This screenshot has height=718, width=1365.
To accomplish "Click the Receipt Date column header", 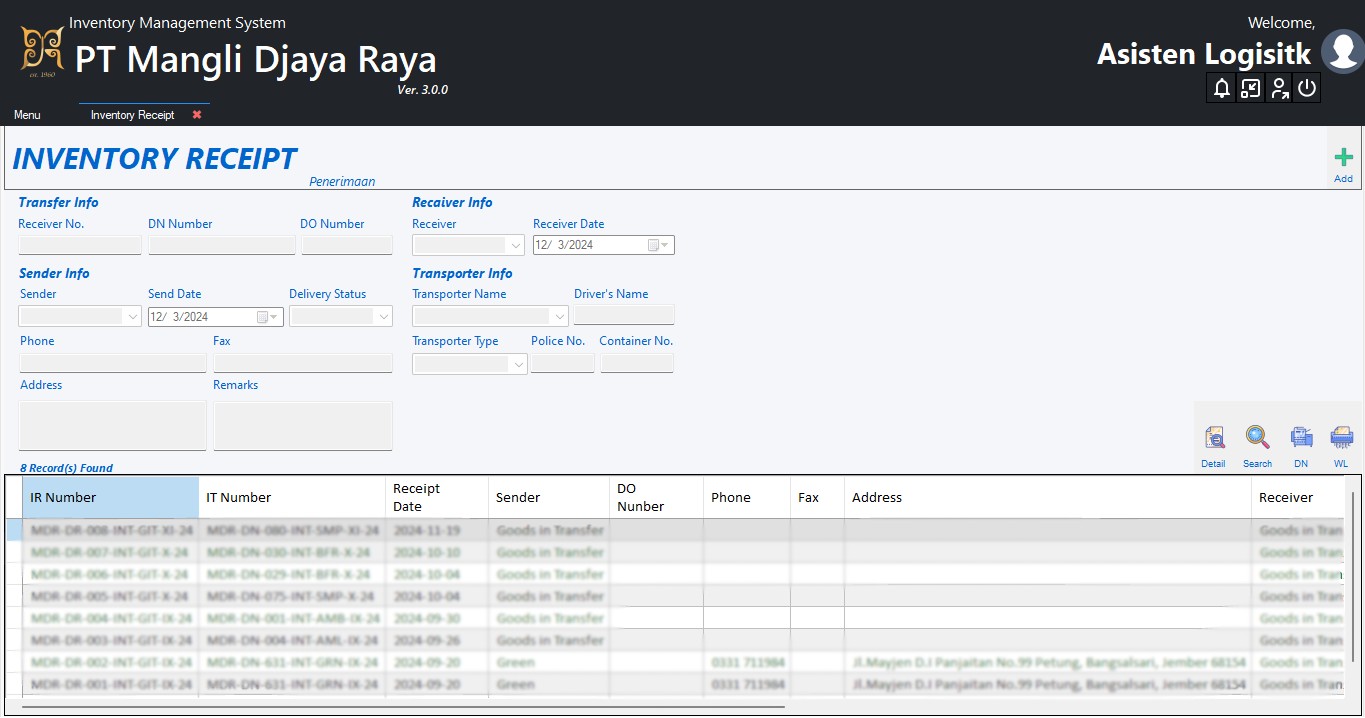I will (437, 497).
